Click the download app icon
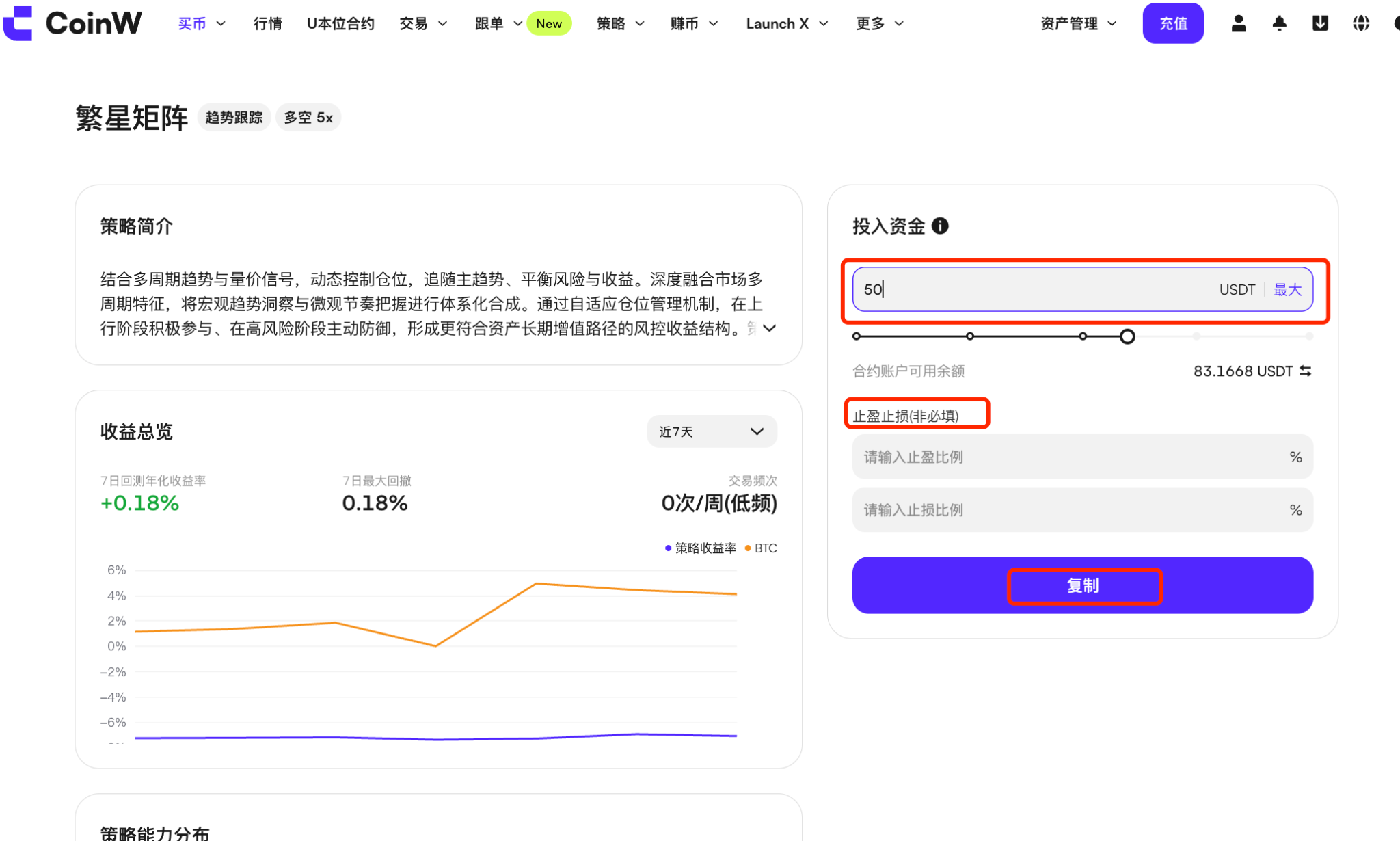 tap(1320, 23)
